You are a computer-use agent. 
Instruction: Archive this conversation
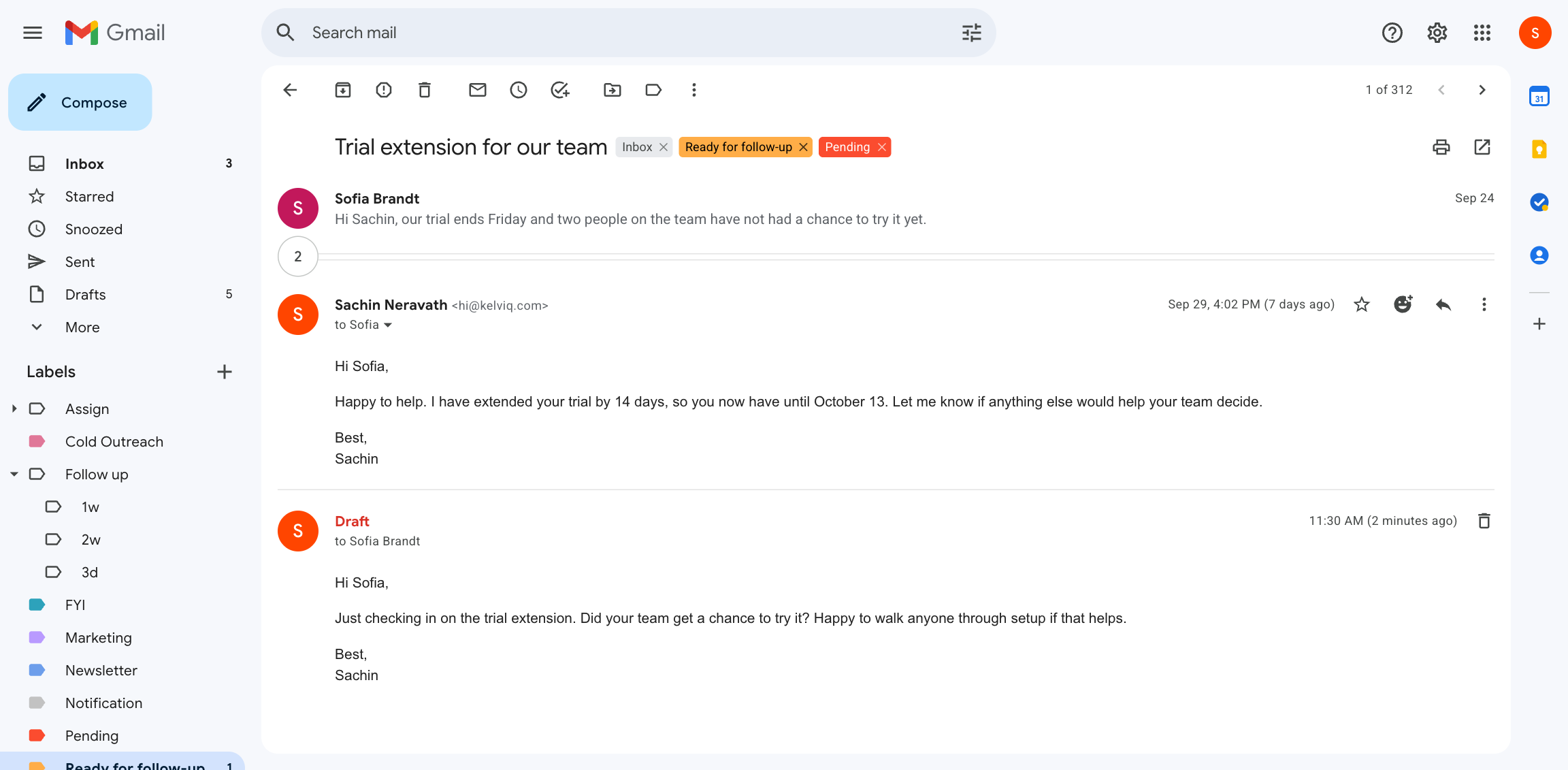pyautogui.click(x=343, y=90)
